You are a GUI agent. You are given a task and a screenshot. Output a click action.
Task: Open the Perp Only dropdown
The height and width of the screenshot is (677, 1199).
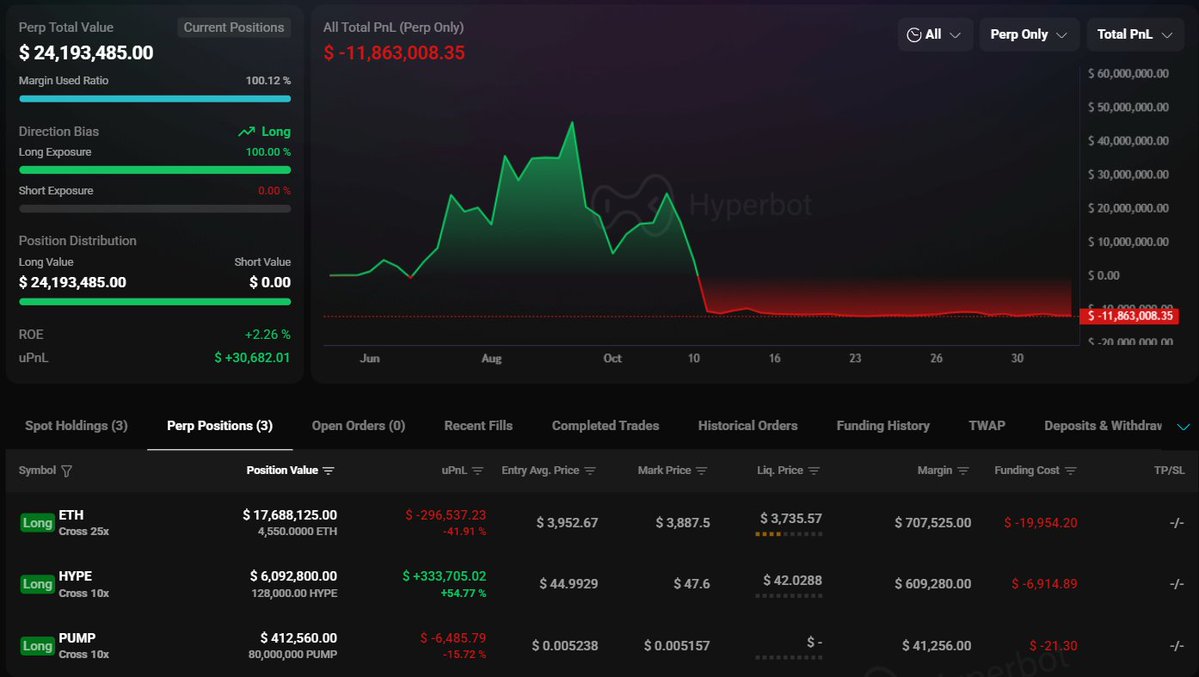pyautogui.click(x=1028, y=34)
